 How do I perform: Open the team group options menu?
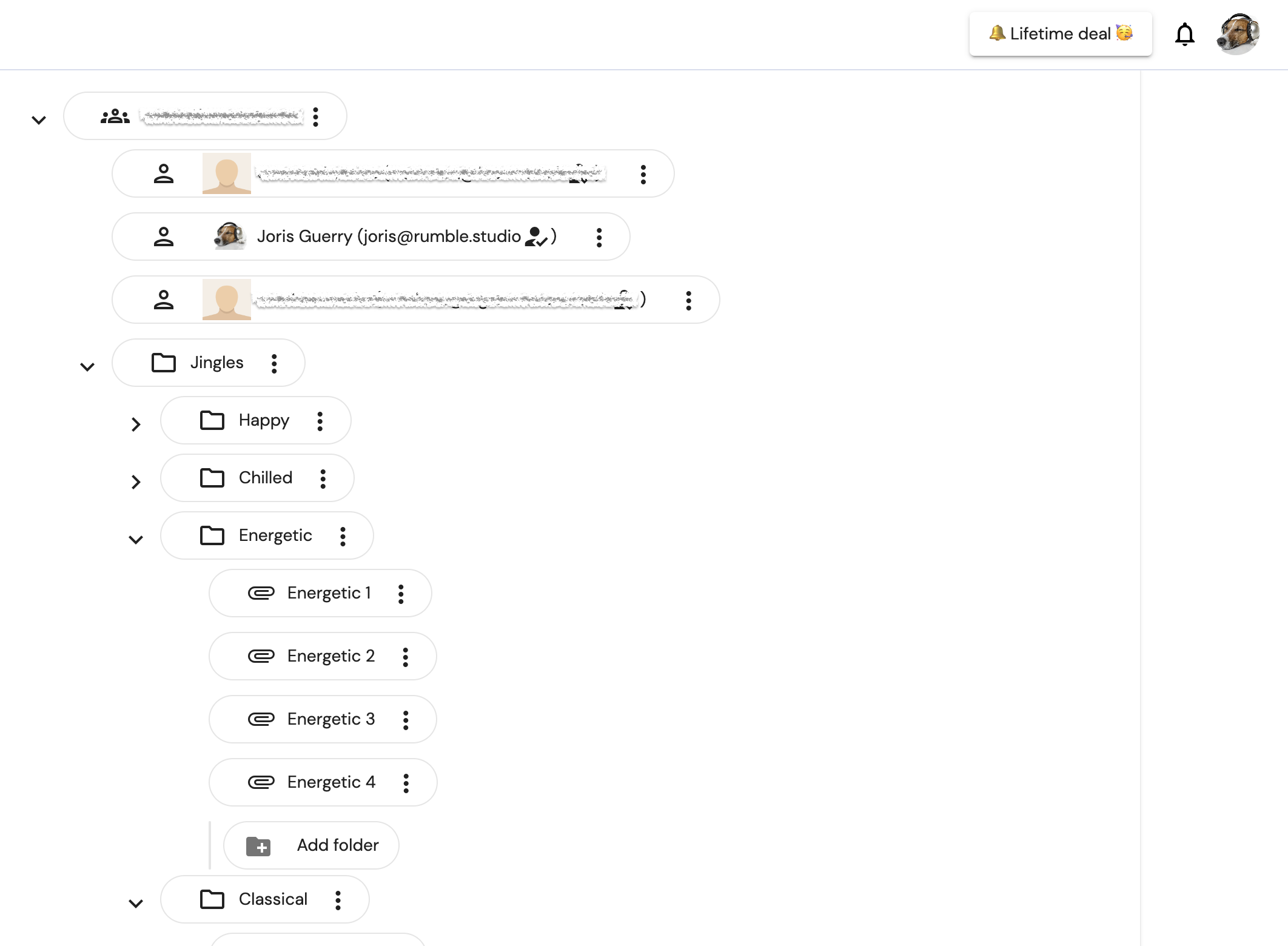click(315, 116)
